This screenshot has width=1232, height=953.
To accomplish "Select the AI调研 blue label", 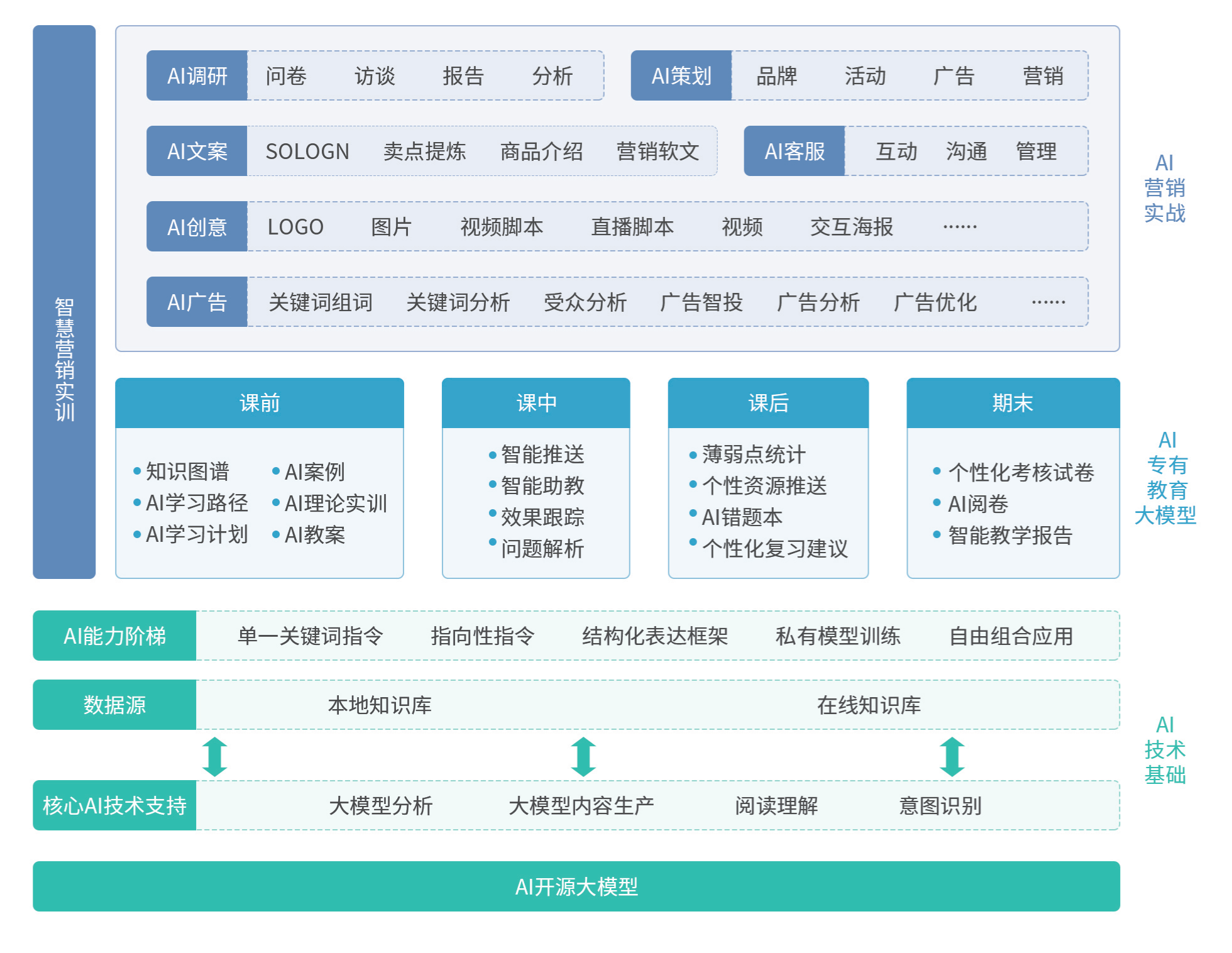I will (x=197, y=76).
